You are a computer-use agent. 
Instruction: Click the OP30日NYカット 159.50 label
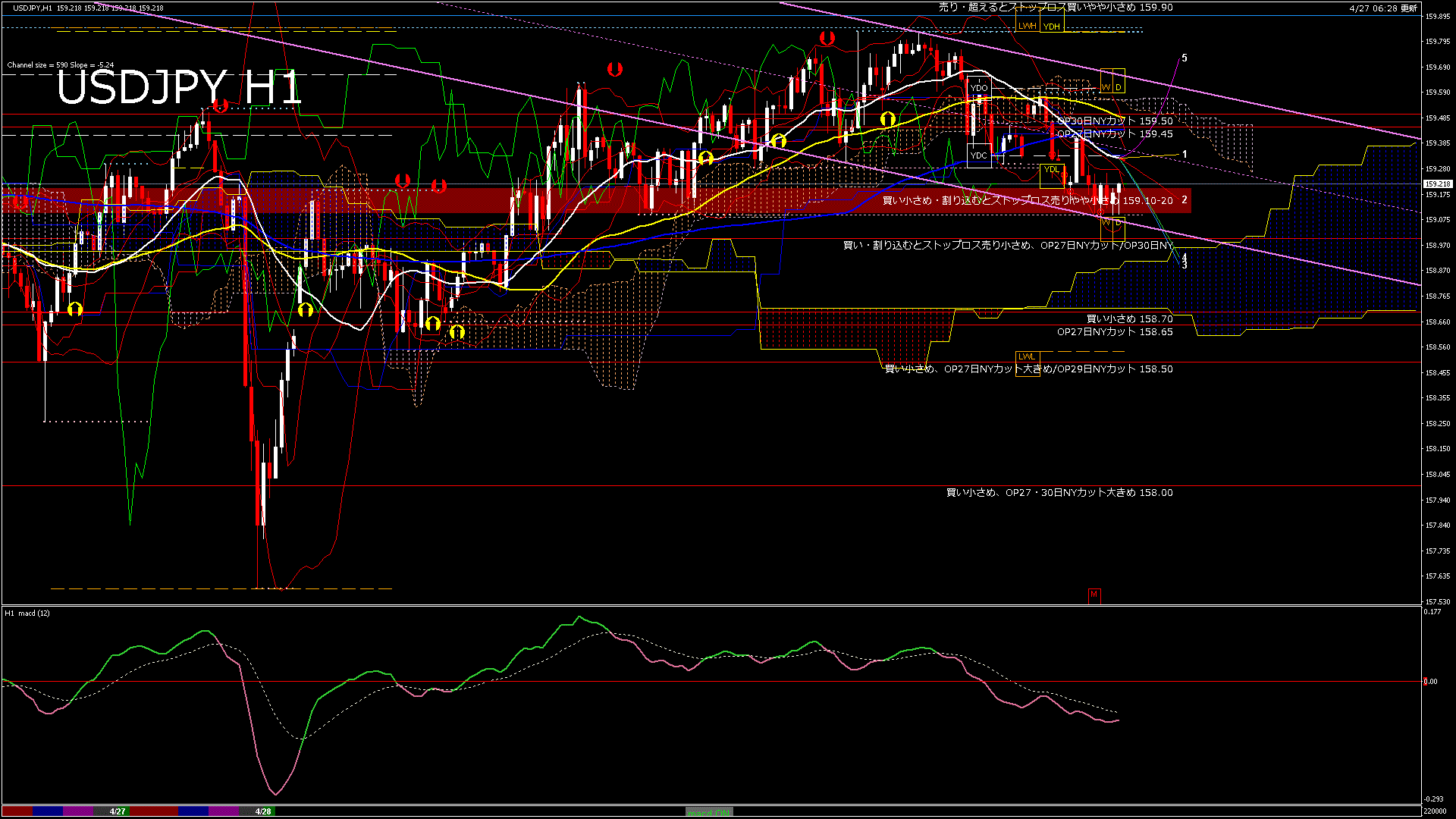1115,121
